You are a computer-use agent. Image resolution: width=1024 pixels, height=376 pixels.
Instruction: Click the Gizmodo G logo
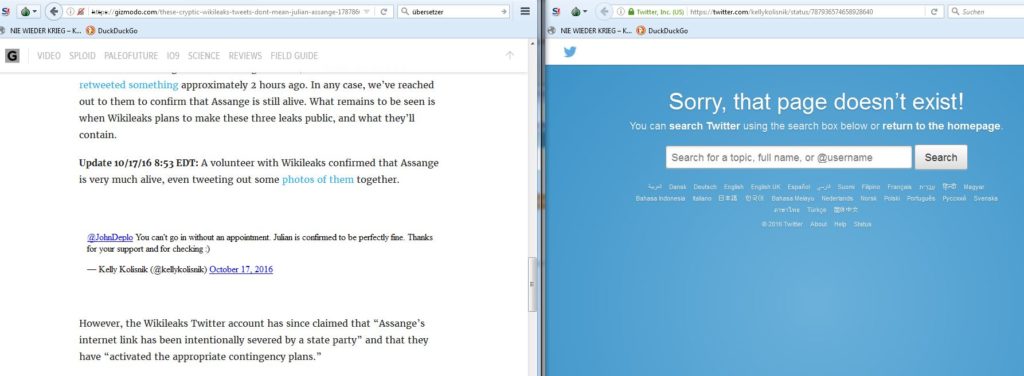point(12,55)
